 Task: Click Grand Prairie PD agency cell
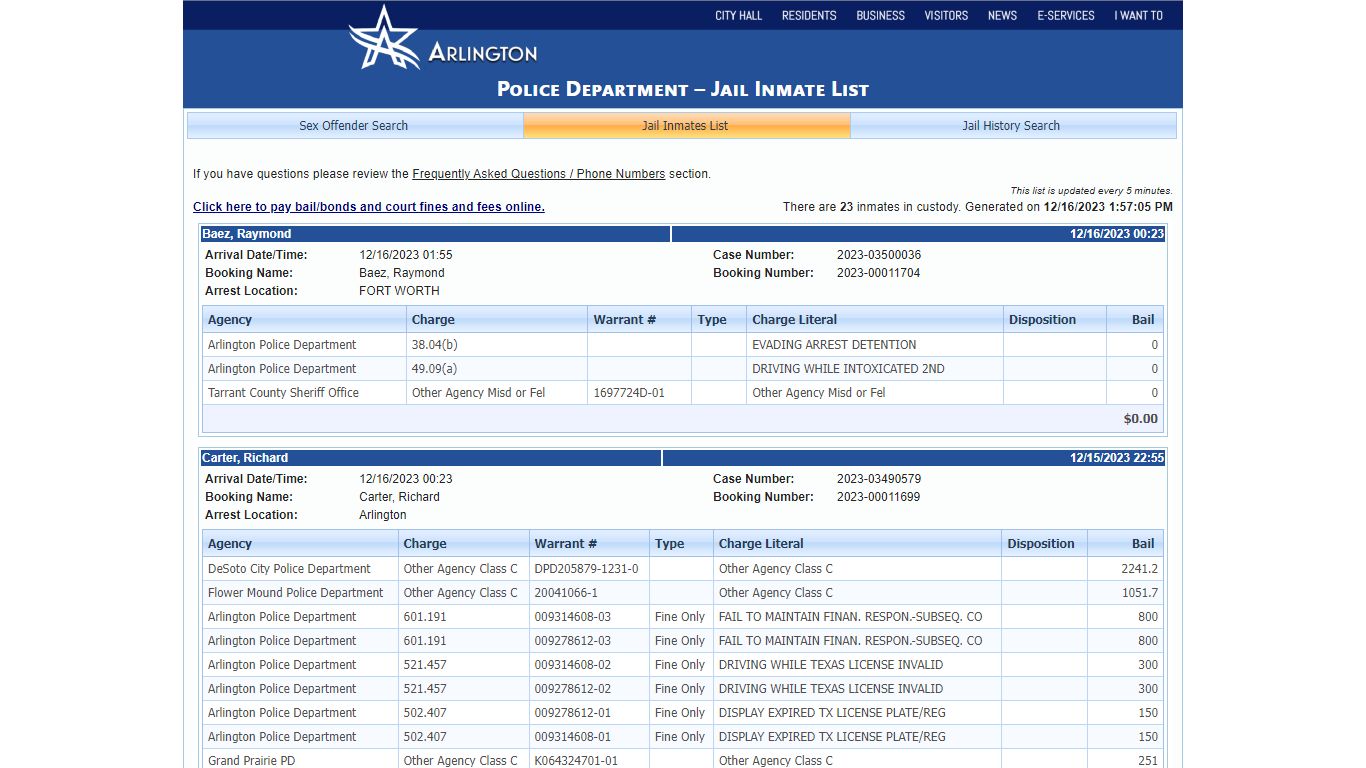[252, 760]
